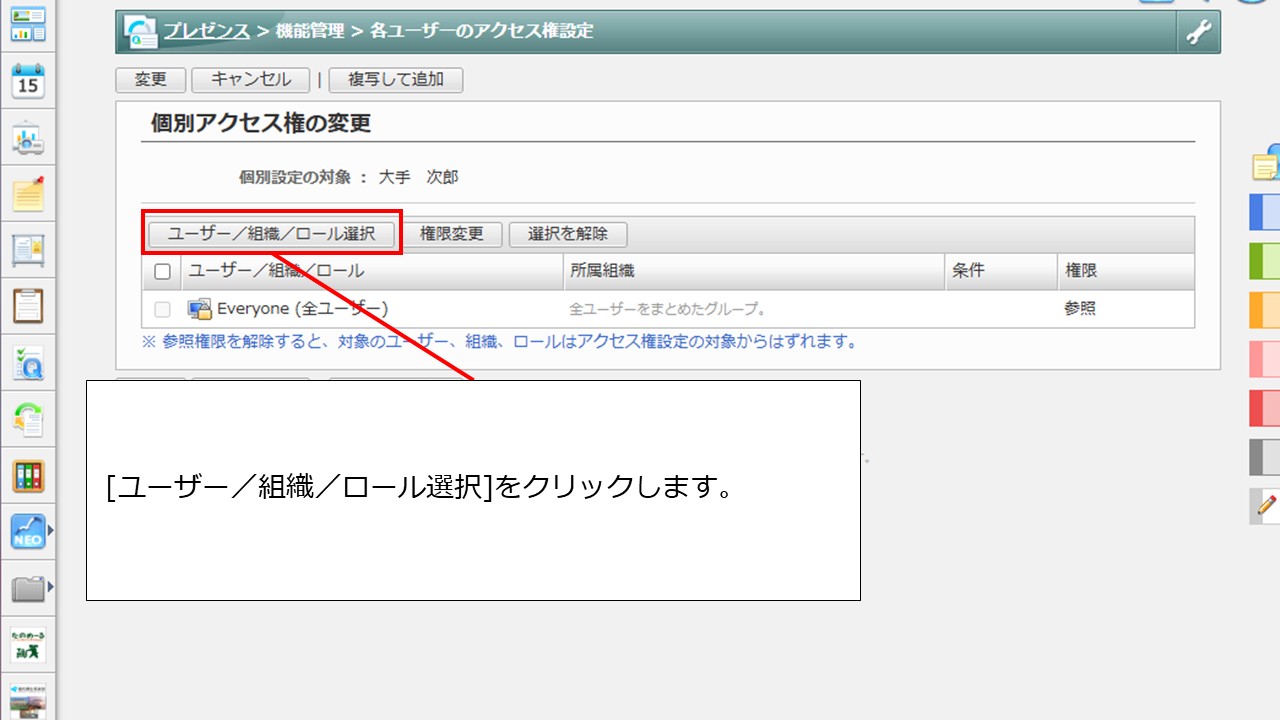Click the Everyone group icon in the table
The height and width of the screenshot is (720, 1280).
pyautogui.click(x=199, y=309)
